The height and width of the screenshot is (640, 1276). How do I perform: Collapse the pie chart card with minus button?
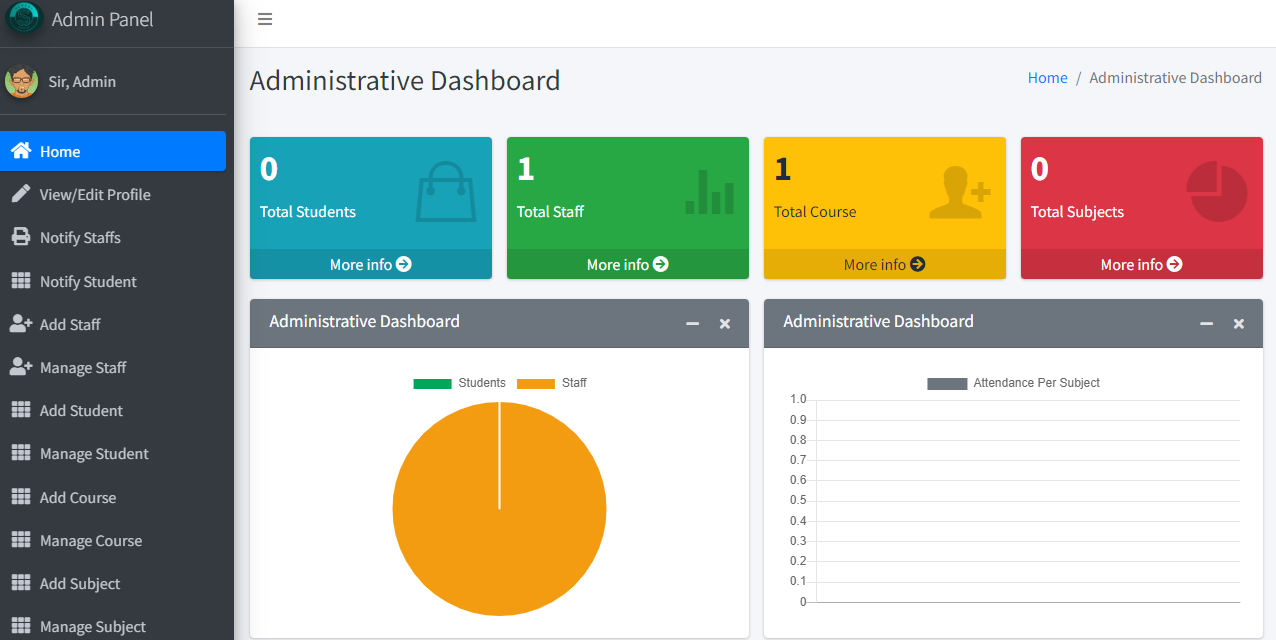(692, 324)
